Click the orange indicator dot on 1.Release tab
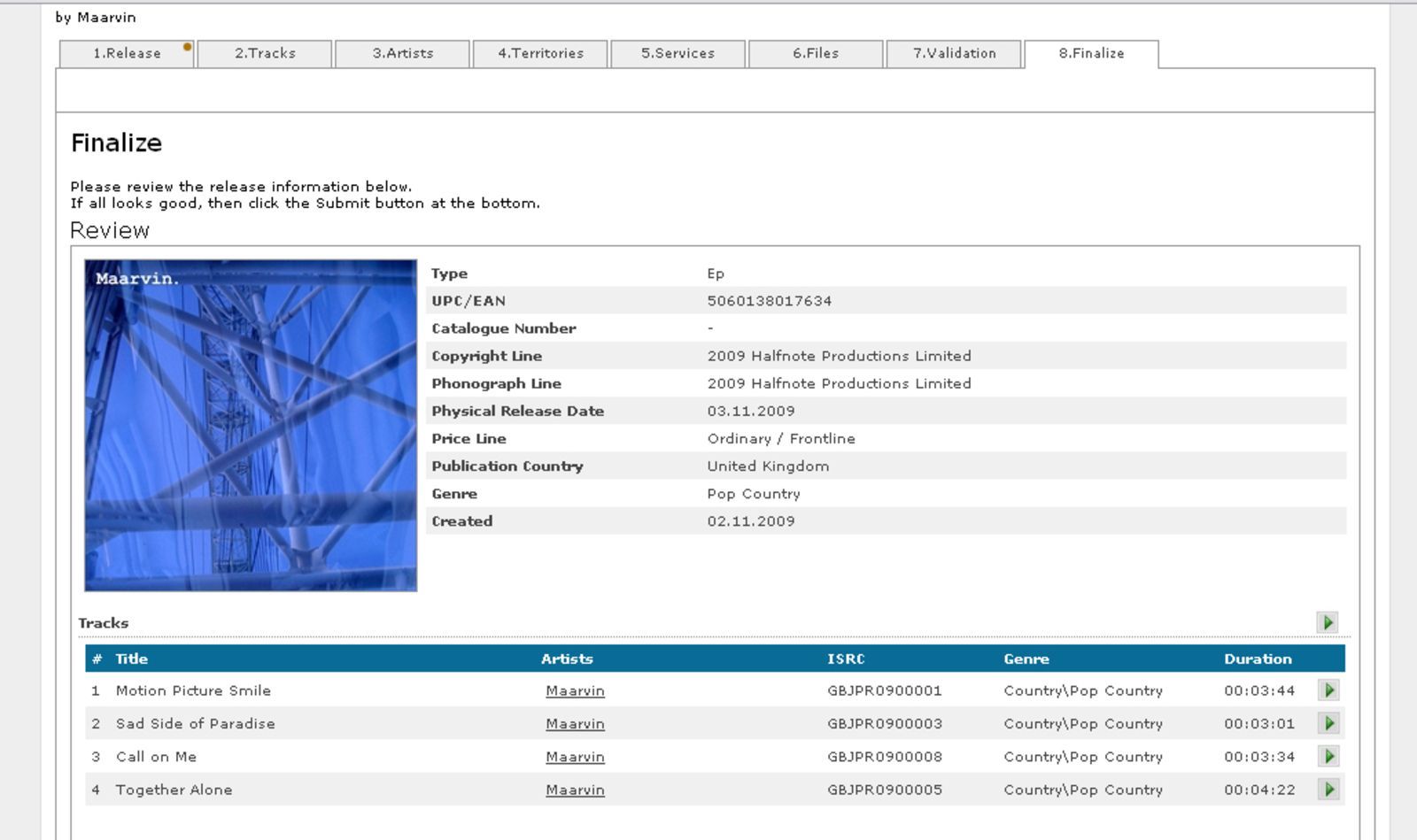Image resolution: width=1417 pixels, height=840 pixels. tap(187, 47)
